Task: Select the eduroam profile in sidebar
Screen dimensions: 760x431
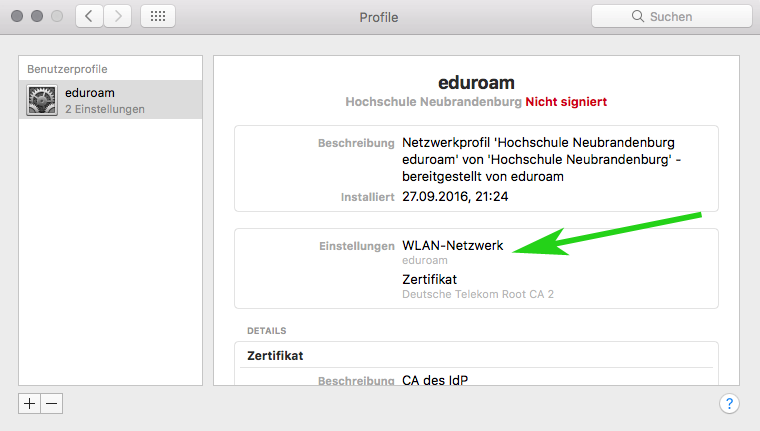Action: [111, 100]
